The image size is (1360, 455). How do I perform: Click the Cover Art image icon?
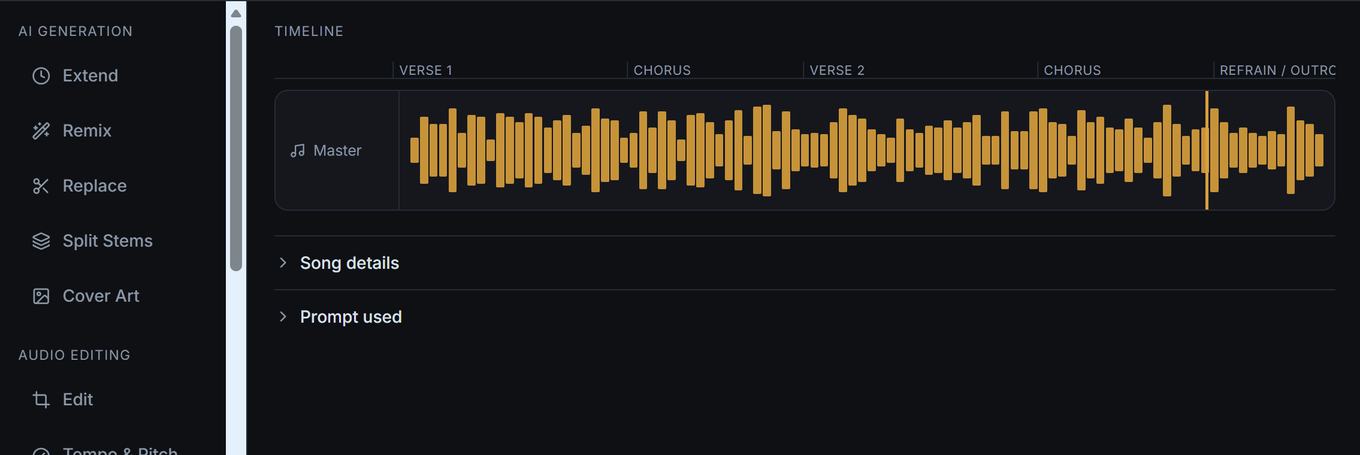point(41,296)
